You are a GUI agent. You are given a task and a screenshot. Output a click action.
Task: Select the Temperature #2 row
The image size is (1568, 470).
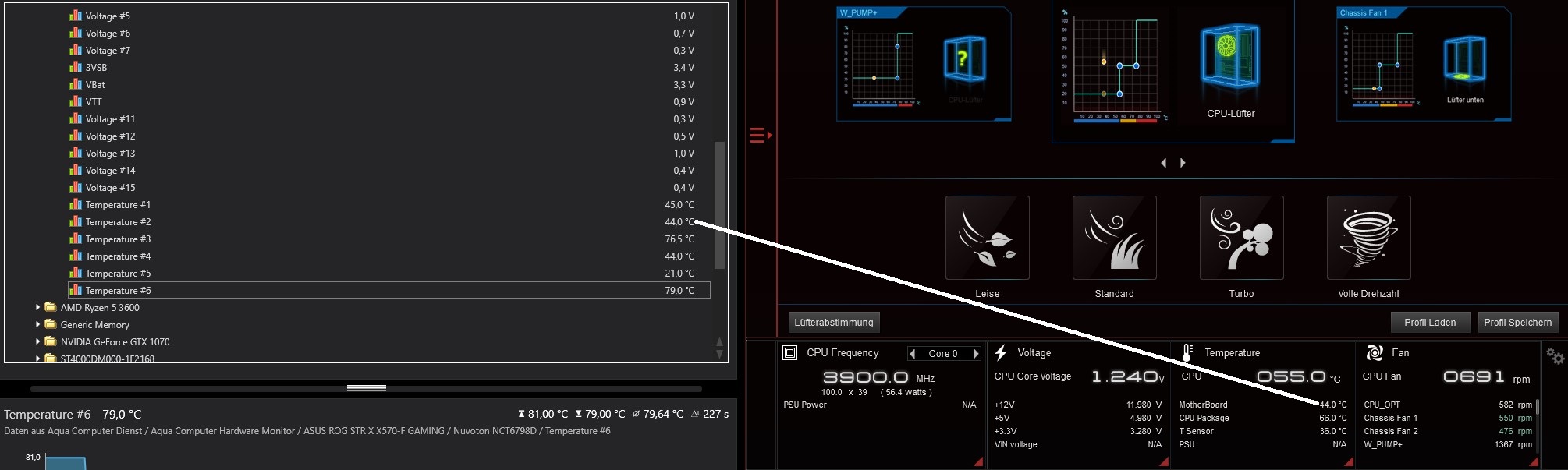389,221
